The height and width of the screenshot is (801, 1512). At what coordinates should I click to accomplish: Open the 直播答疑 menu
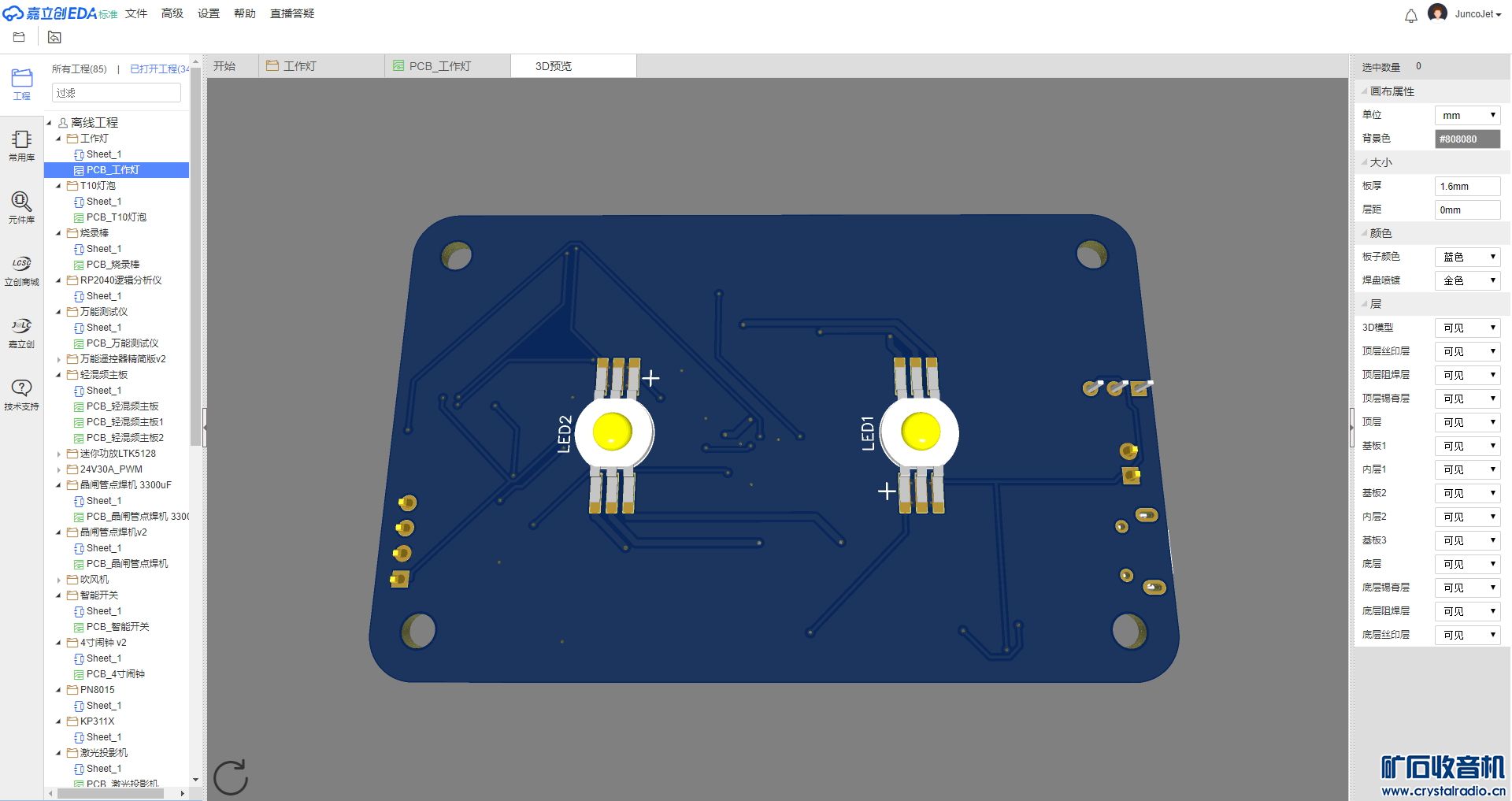click(x=292, y=13)
